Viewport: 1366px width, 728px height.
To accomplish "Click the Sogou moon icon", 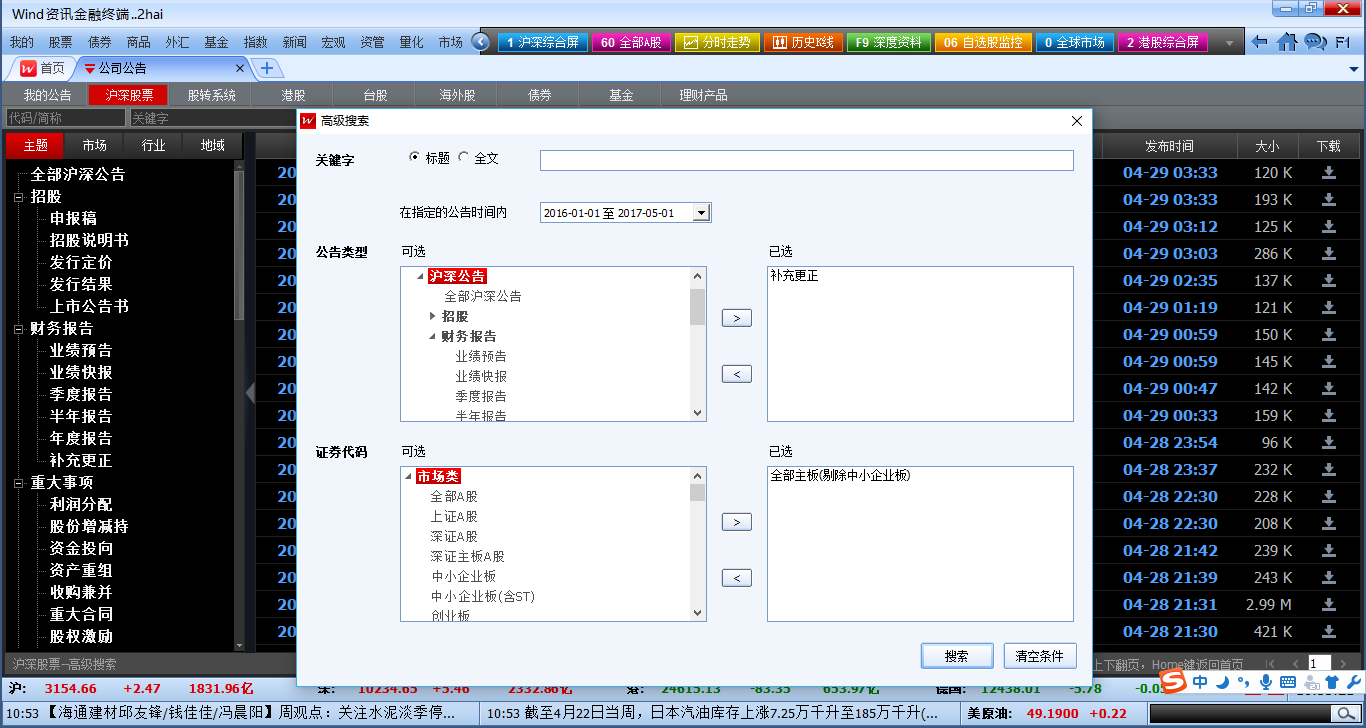I will tap(1222, 681).
